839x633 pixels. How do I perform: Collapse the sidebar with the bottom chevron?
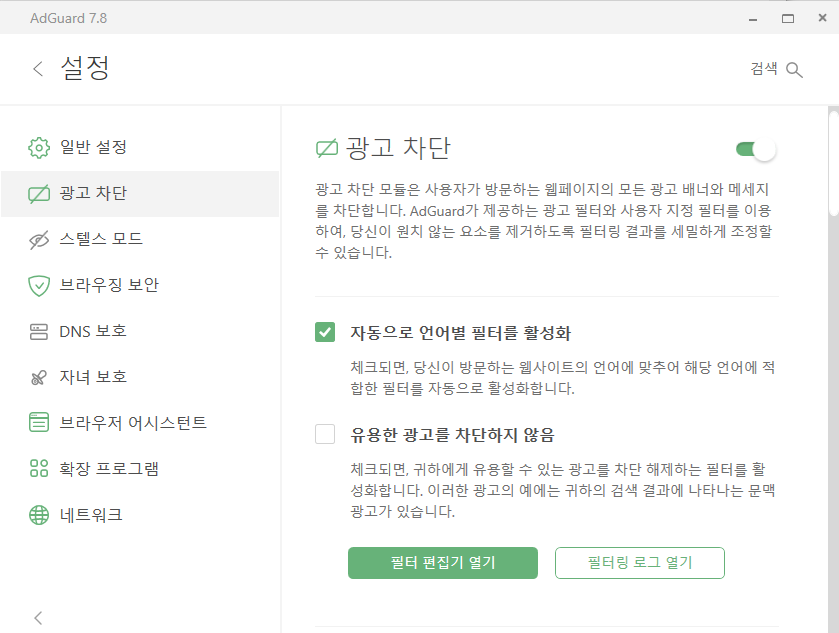tap(37, 618)
